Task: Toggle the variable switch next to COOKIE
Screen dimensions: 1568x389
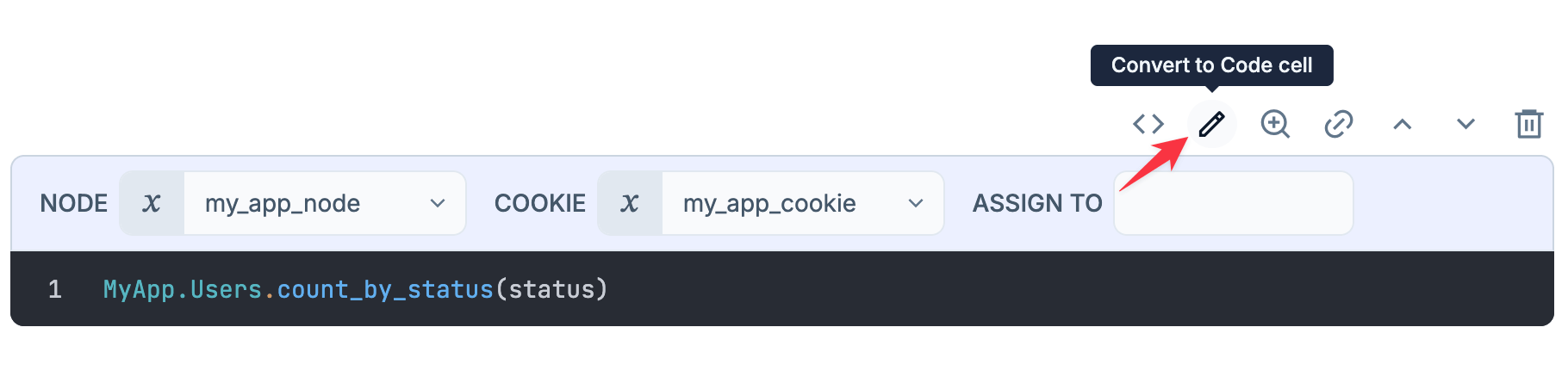Action: point(630,203)
